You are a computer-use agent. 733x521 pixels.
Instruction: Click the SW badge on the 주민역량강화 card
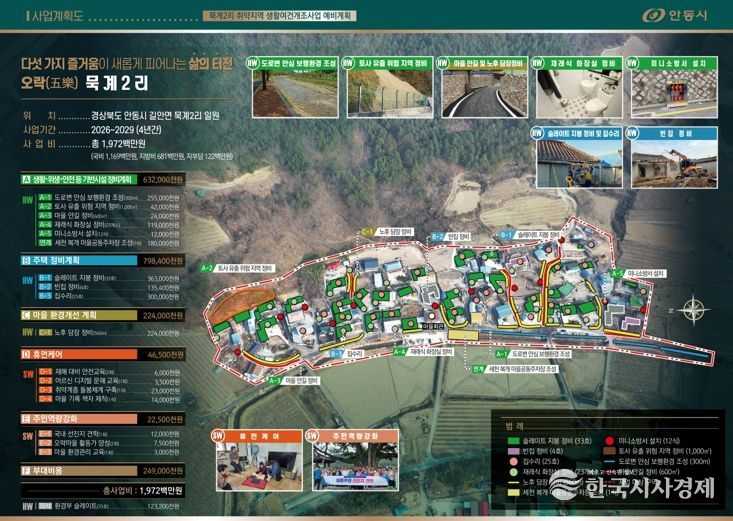click(x=313, y=436)
